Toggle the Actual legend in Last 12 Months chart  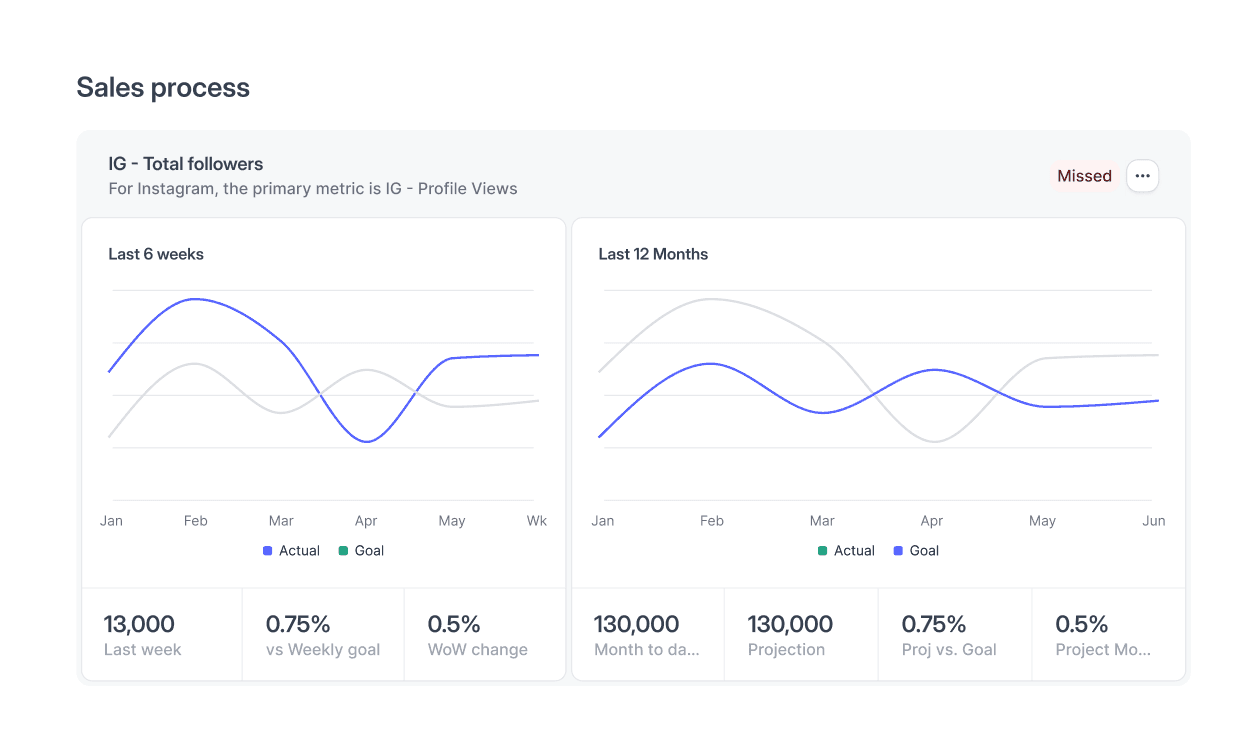tap(846, 551)
